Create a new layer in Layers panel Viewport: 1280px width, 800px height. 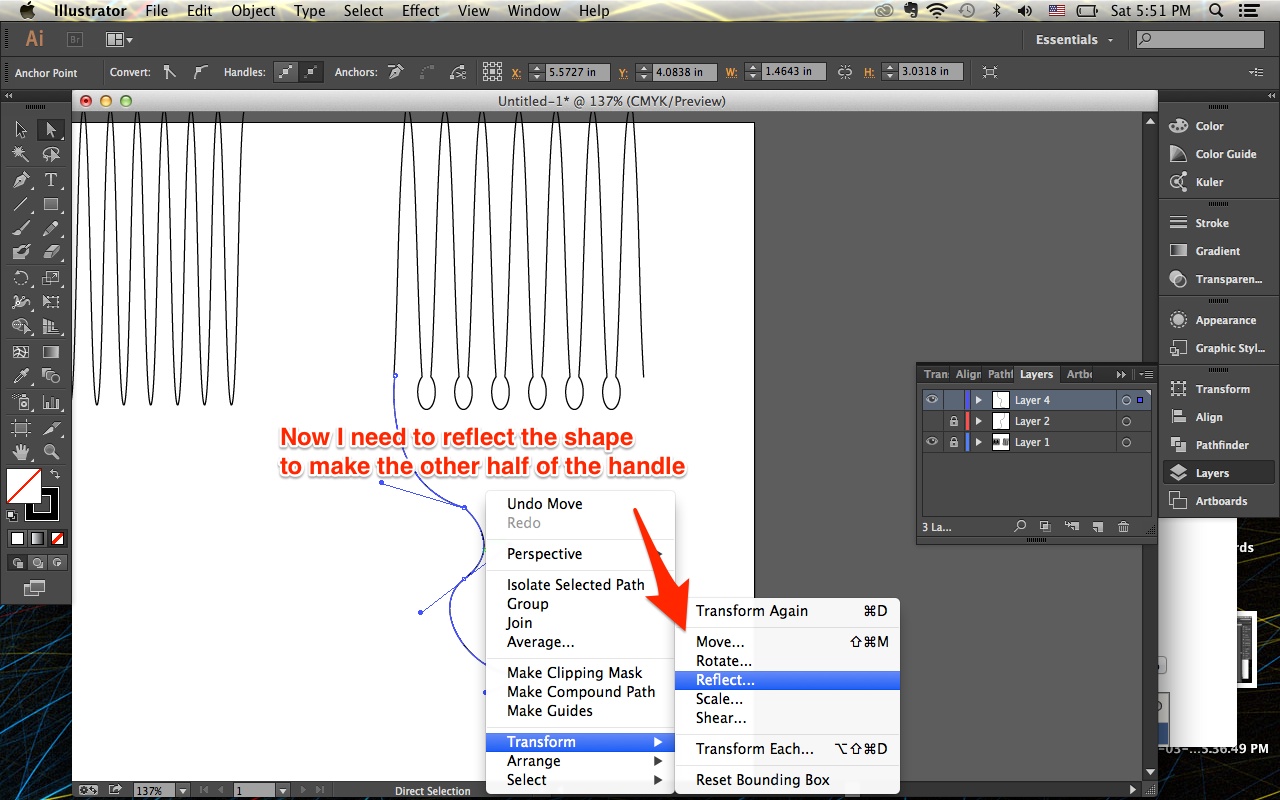[1097, 527]
